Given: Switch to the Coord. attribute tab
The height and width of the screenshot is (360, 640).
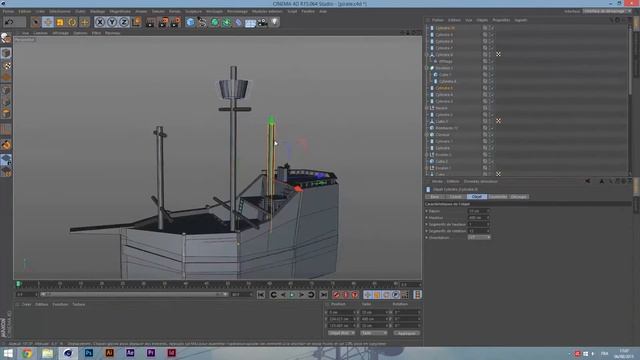Looking at the screenshot, I should pos(456,197).
